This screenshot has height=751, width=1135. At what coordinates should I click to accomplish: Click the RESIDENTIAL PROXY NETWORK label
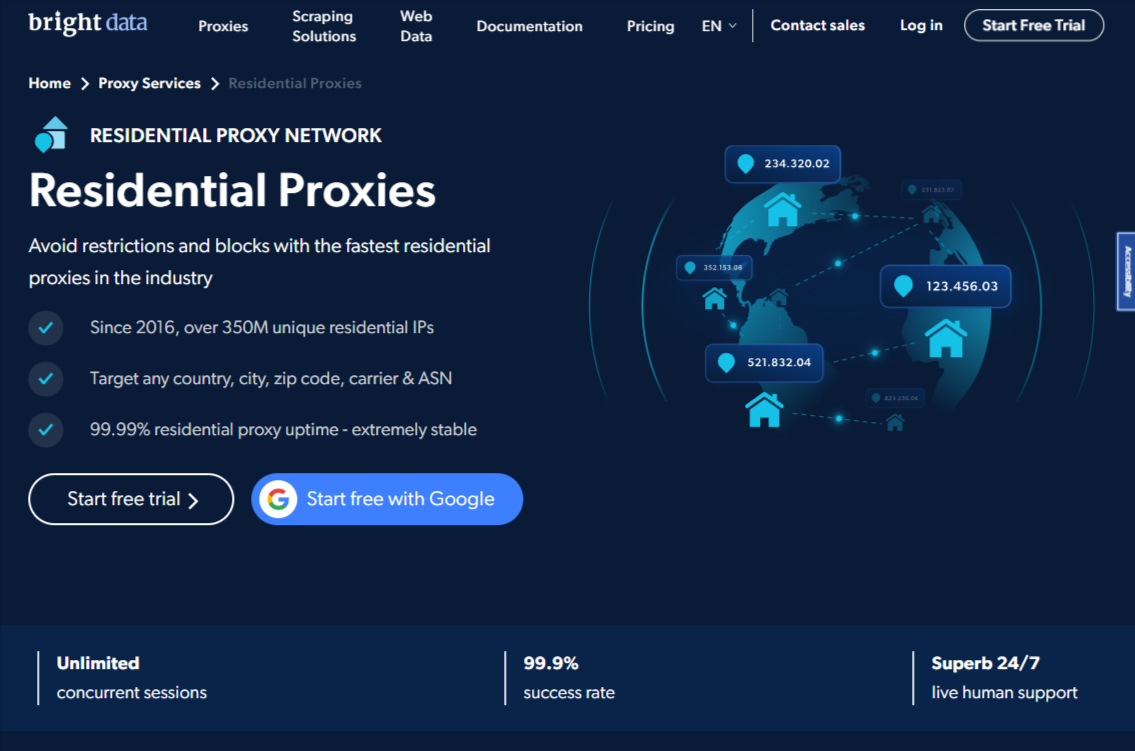coord(235,135)
